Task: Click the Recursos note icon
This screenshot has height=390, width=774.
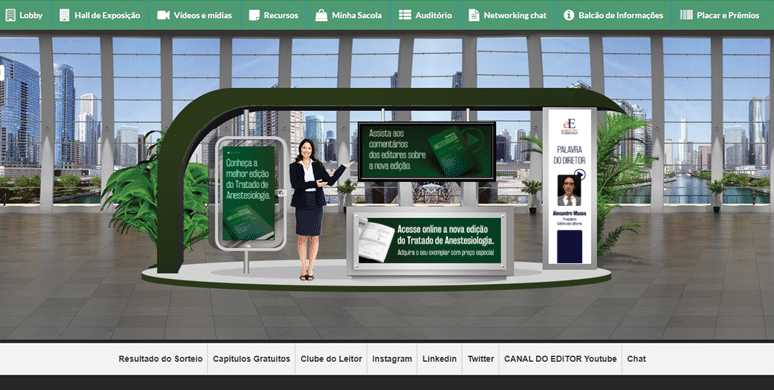Action: point(254,15)
